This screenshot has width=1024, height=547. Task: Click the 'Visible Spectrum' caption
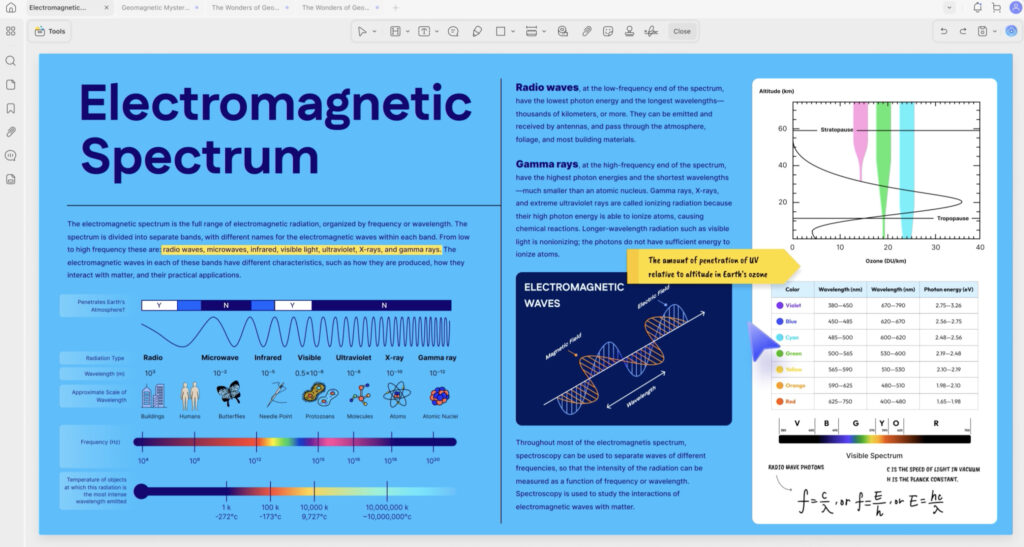874,456
